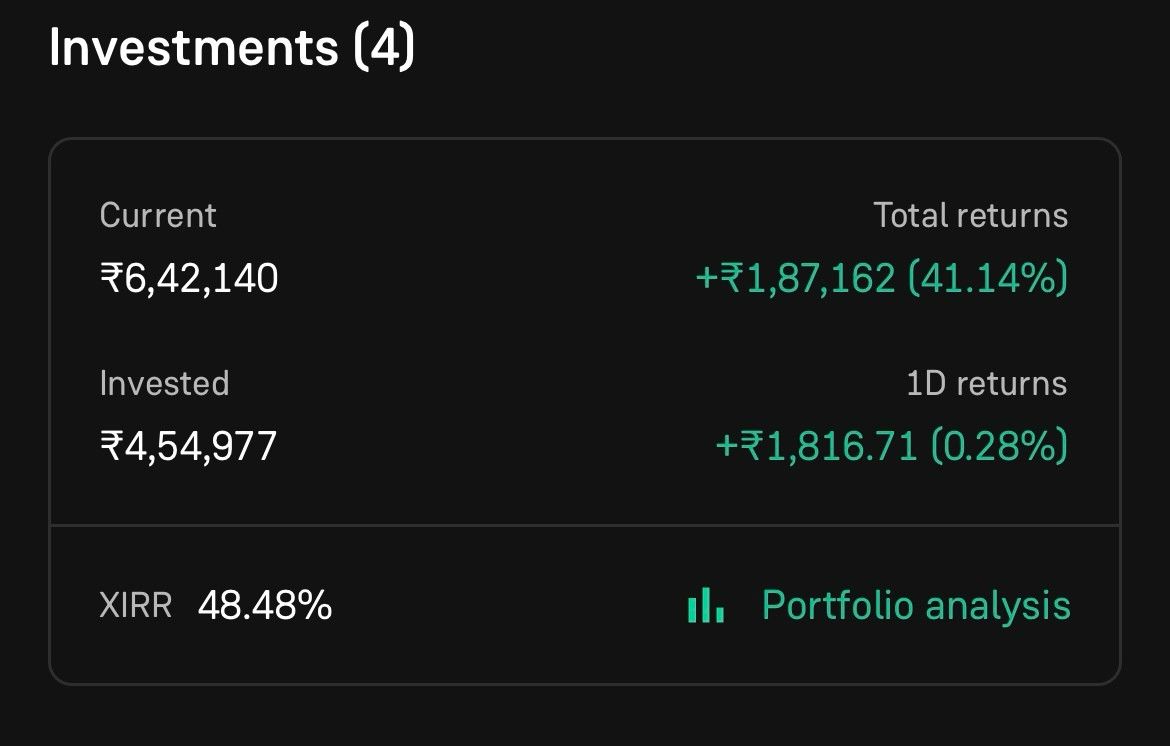Click the bar chart icon beside Portfolio analysis
Screen dimensions: 1170x746
pos(706,605)
